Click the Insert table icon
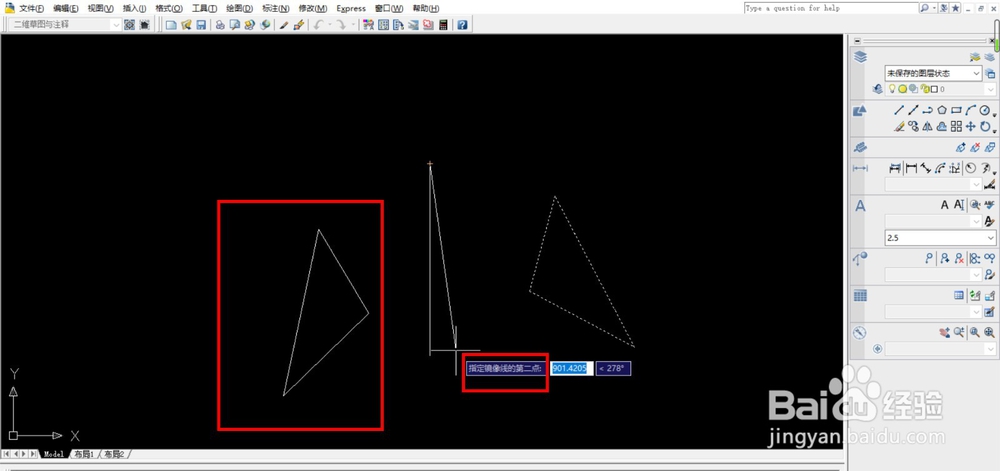This screenshot has width=1000, height=471. [x=959, y=295]
